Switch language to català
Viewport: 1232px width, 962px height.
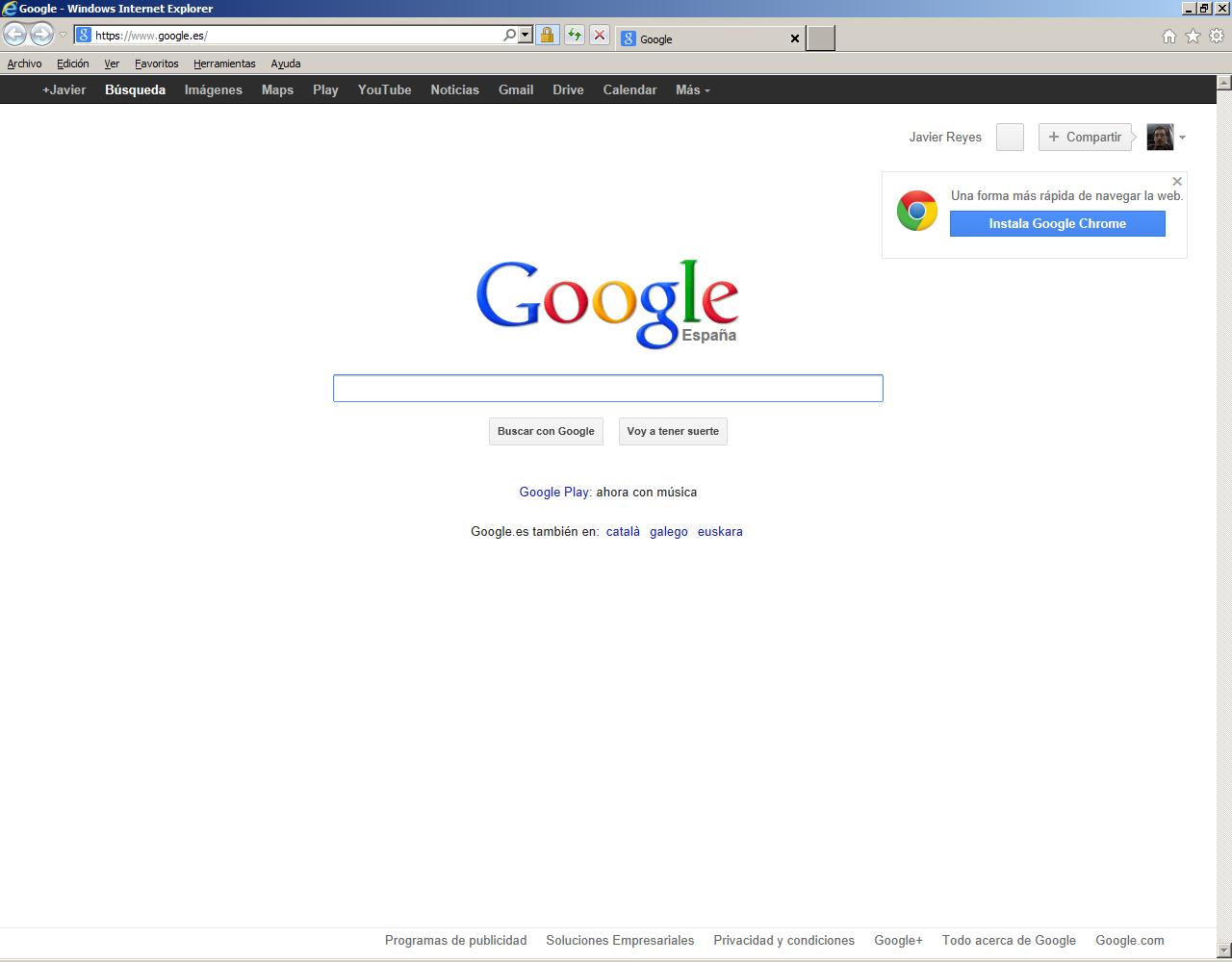point(623,531)
